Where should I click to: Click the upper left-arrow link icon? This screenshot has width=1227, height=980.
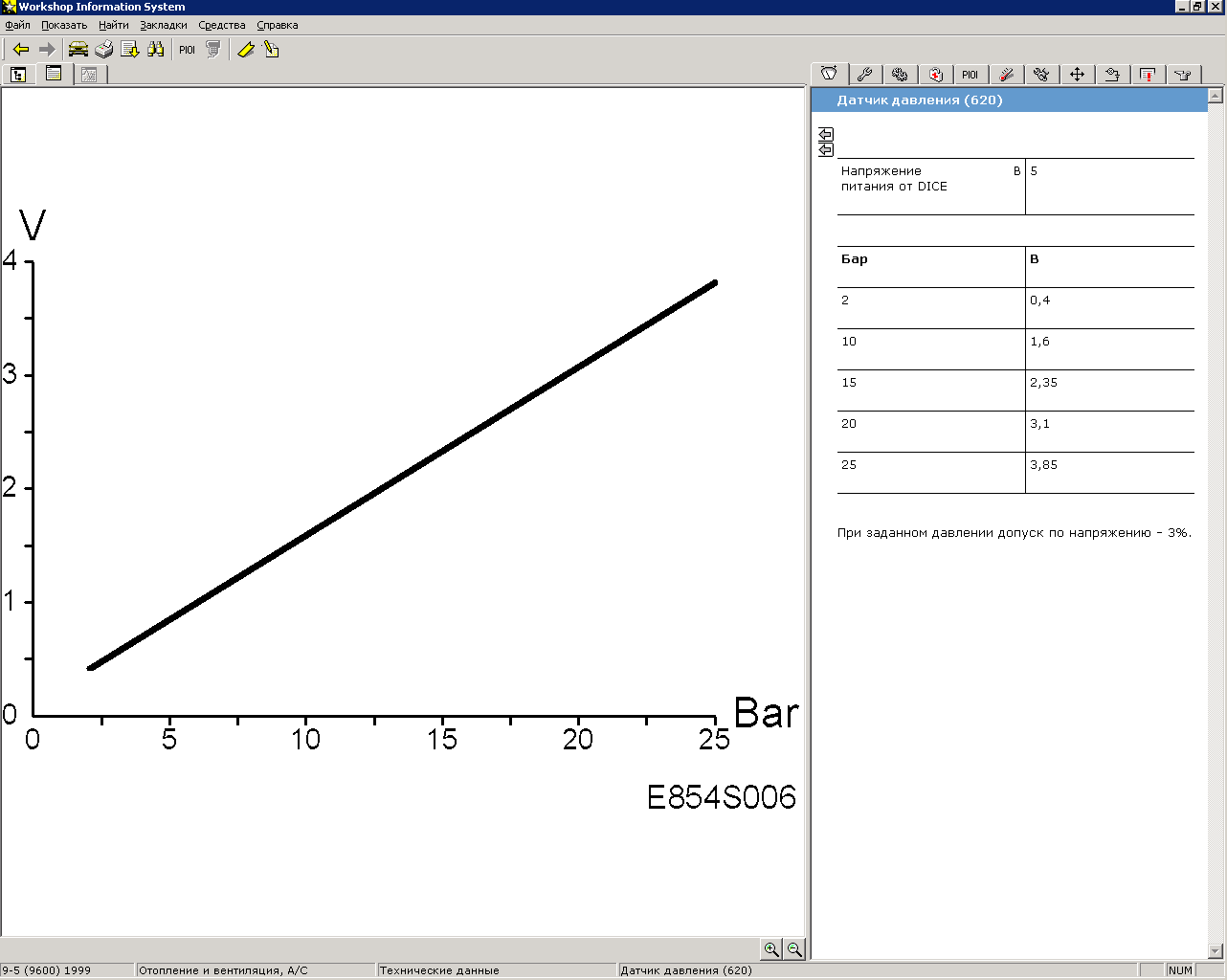point(826,134)
